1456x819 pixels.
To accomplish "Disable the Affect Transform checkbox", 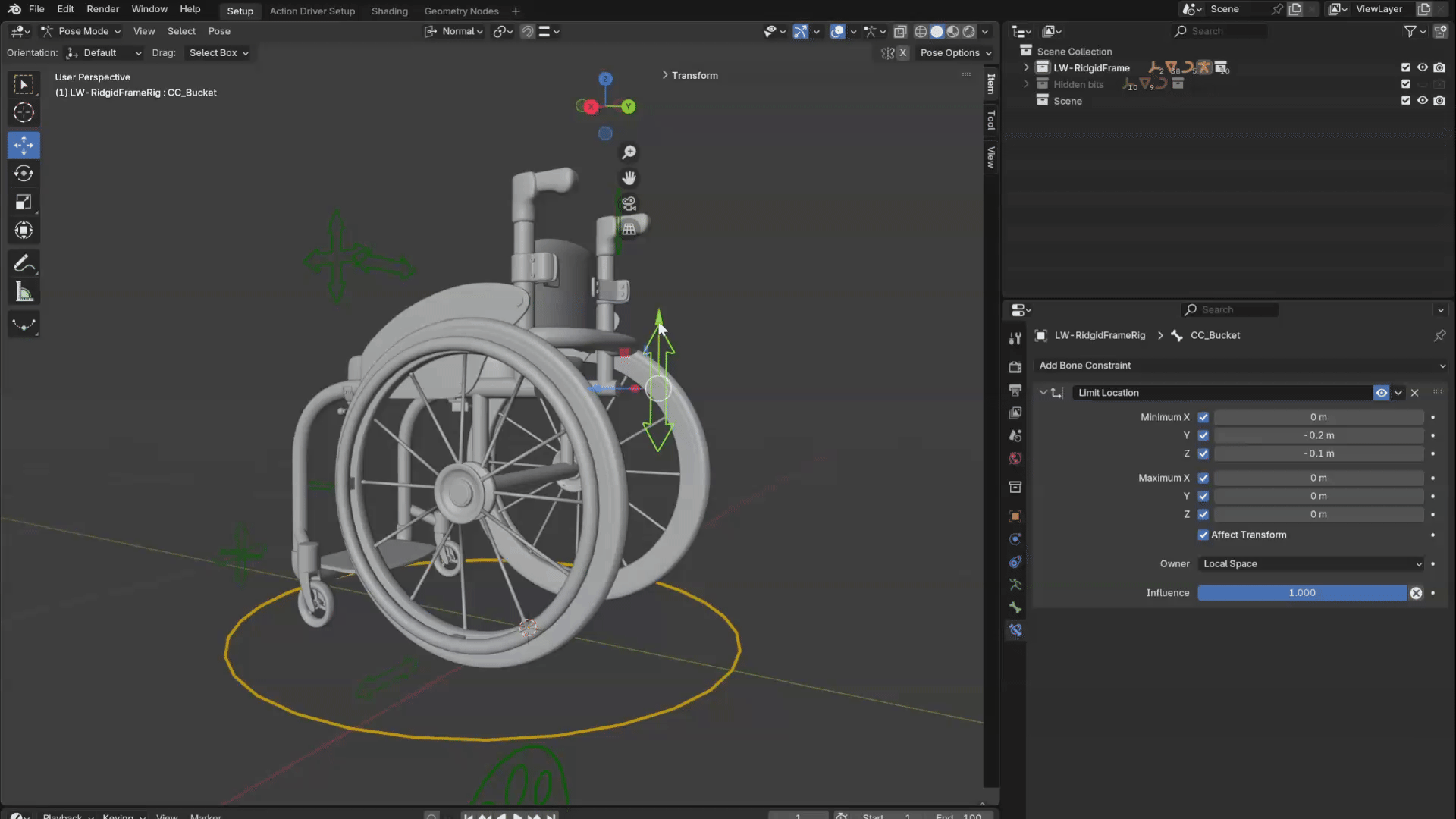I will 1203,535.
